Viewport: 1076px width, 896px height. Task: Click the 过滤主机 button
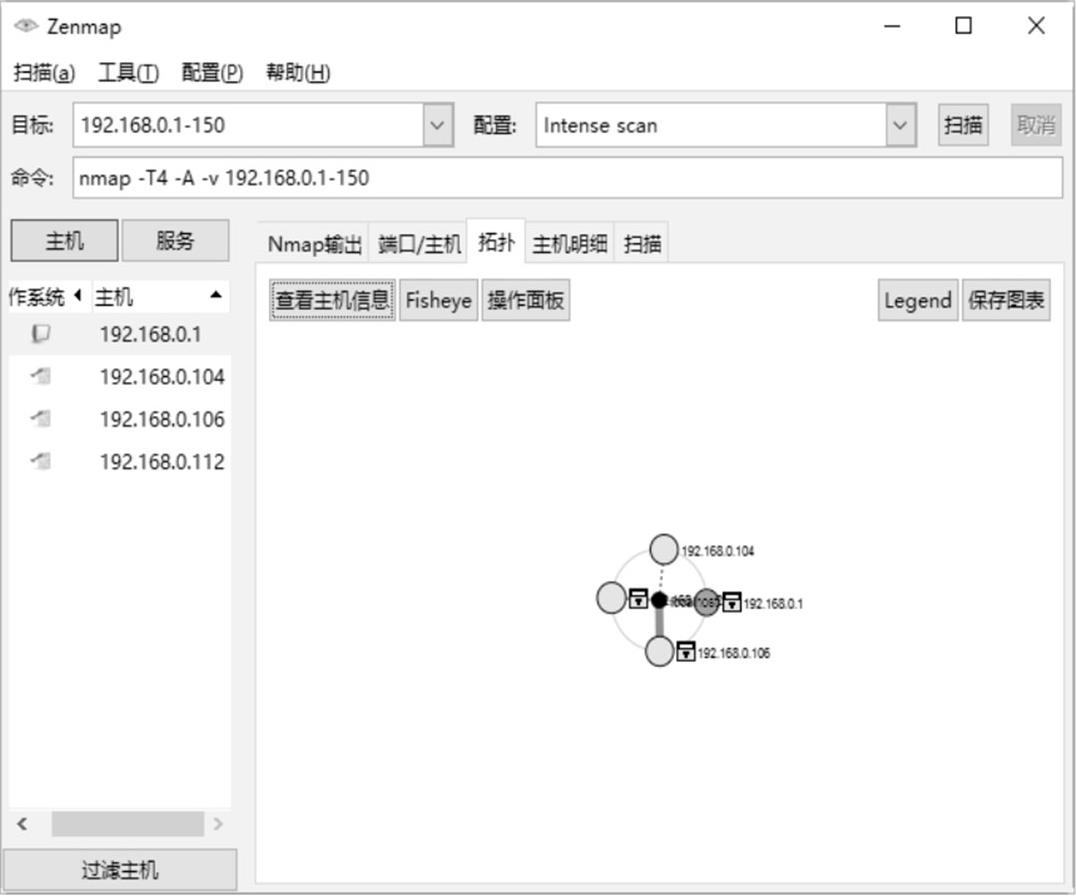tap(120, 870)
